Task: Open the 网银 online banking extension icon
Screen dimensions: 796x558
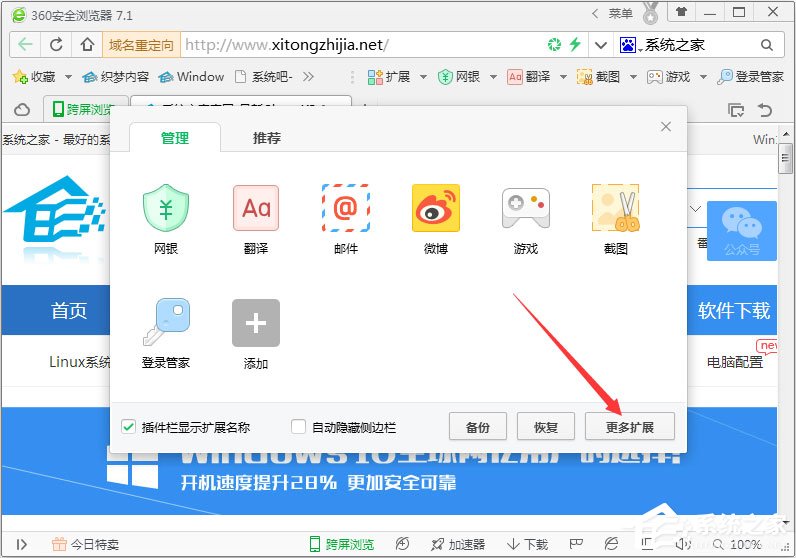Action: point(166,209)
